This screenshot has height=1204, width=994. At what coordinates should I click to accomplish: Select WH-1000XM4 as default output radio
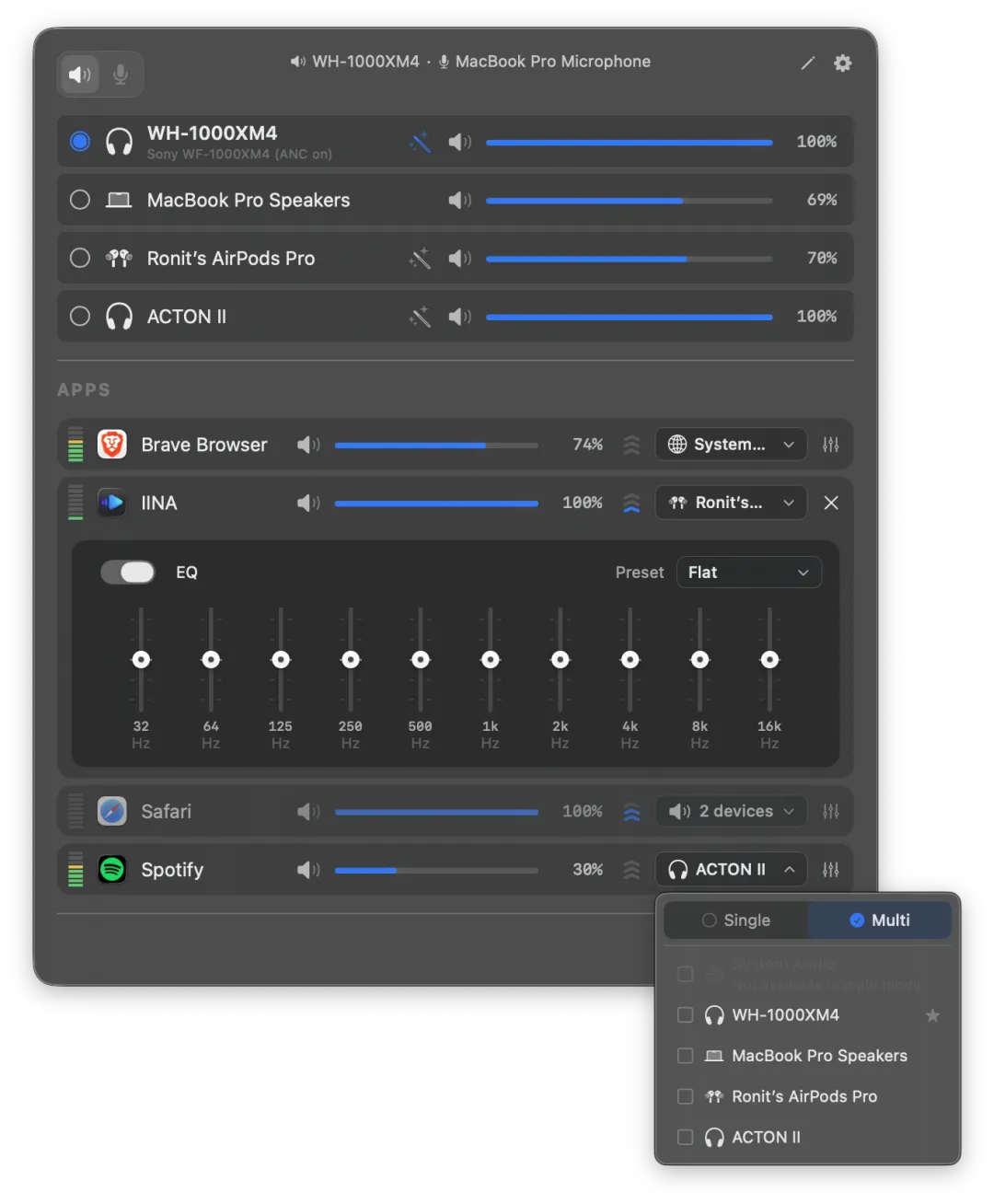point(80,141)
